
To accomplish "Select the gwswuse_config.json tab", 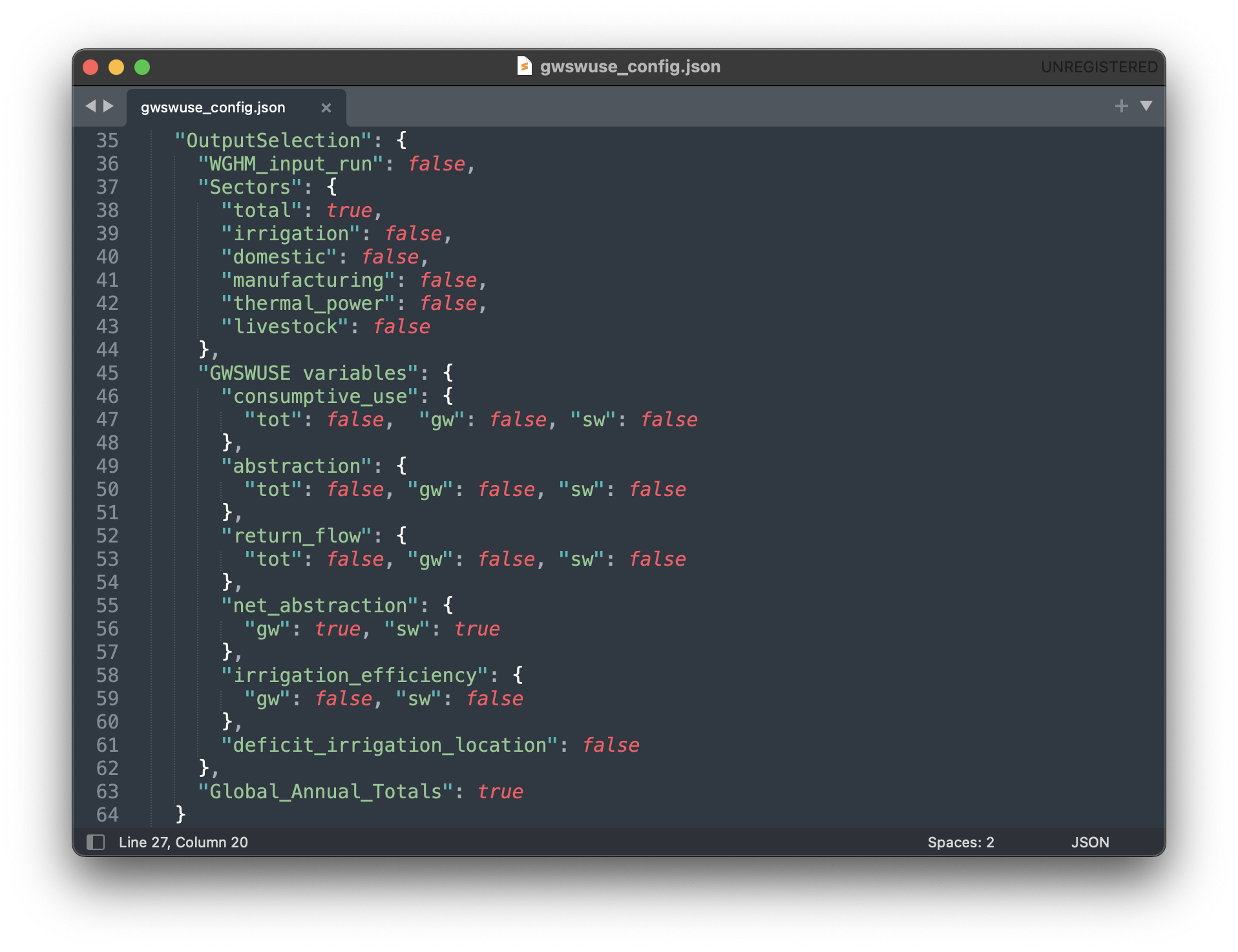I will pyautogui.click(x=213, y=108).
